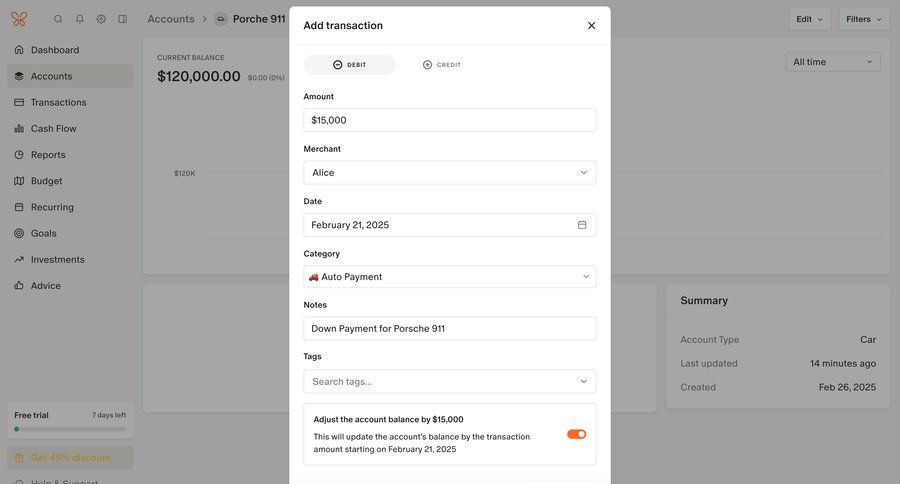The image size is (900, 484).
Task: Open search via magnifier icon
Action: click(58, 19)
